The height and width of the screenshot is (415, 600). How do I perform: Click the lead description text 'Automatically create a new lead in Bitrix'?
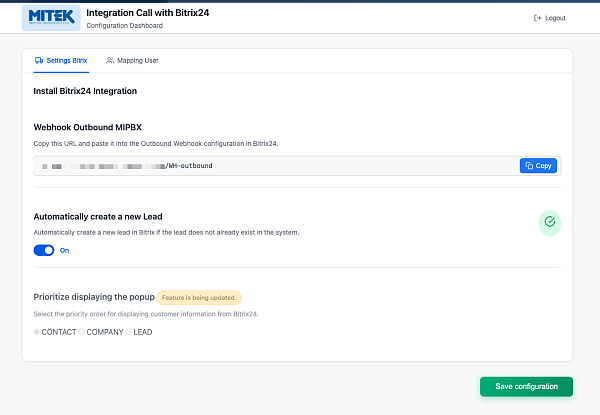point(166,233)
